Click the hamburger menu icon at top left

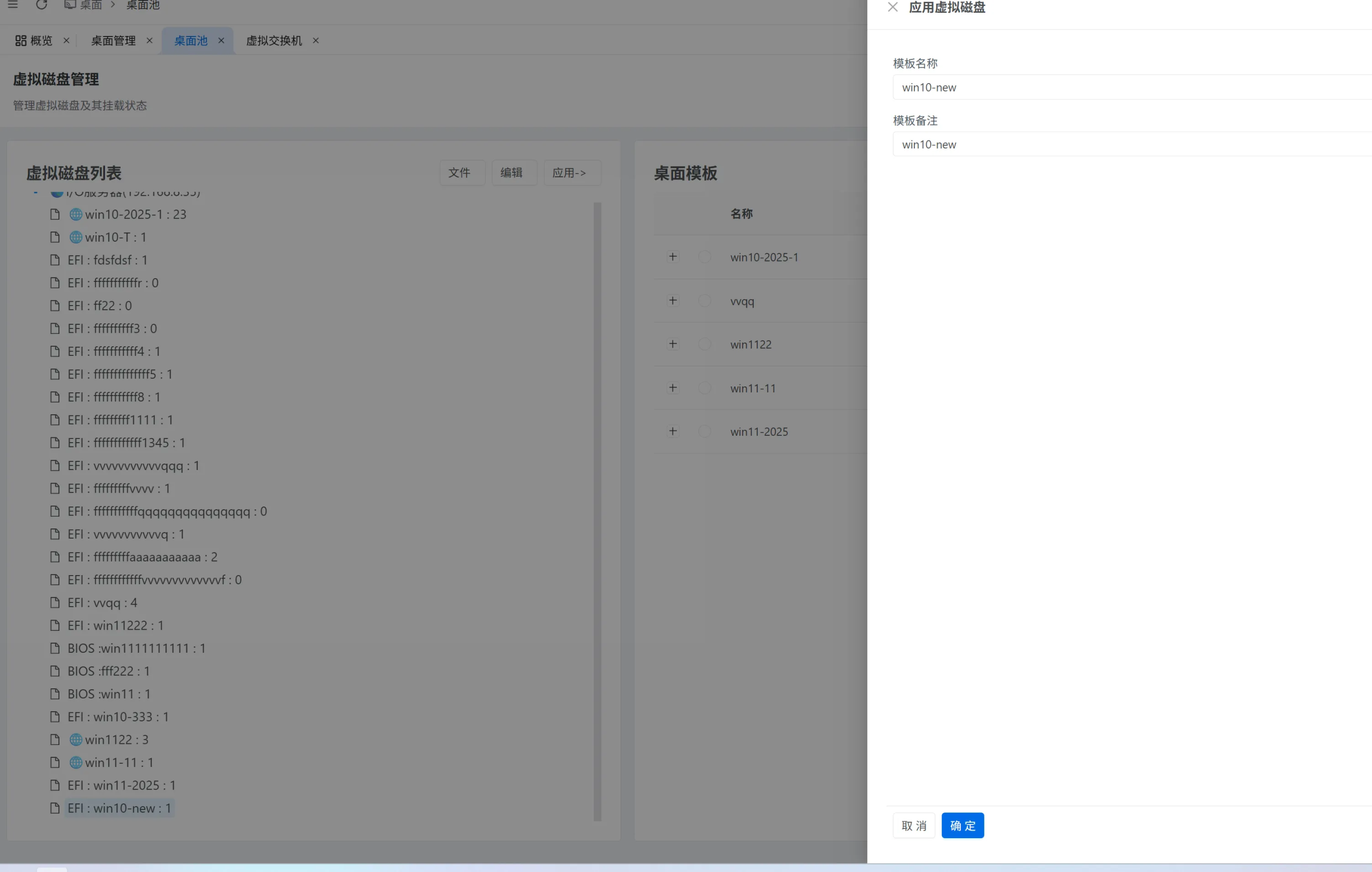pyautogui.click(x=12, y=5)
